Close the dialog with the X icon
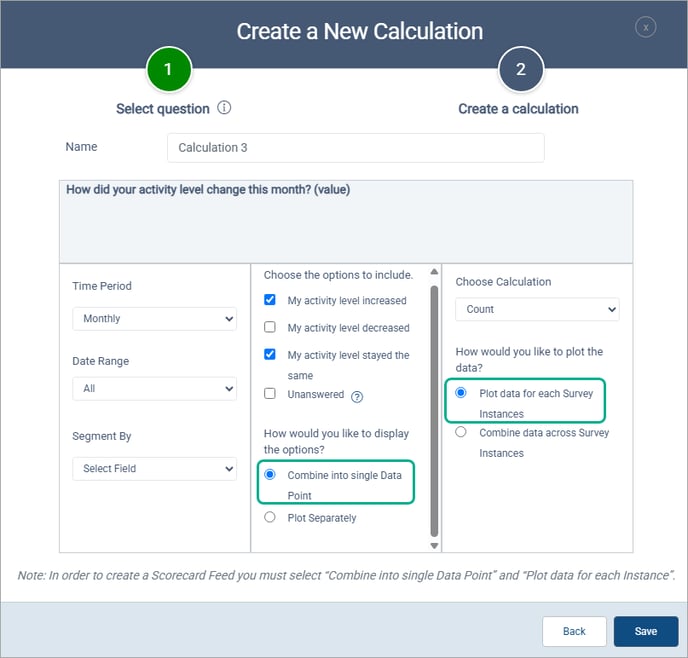 (646, 28)
